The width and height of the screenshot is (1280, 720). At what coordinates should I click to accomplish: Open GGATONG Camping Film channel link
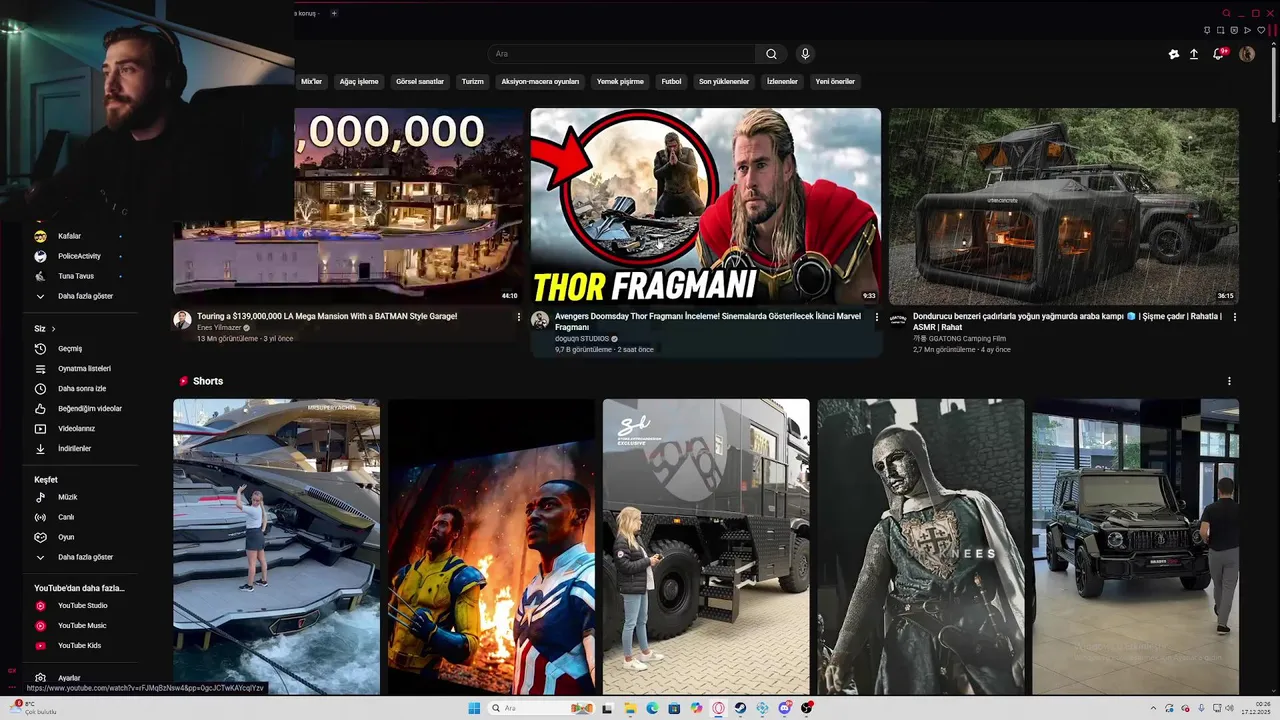(957, 339)
